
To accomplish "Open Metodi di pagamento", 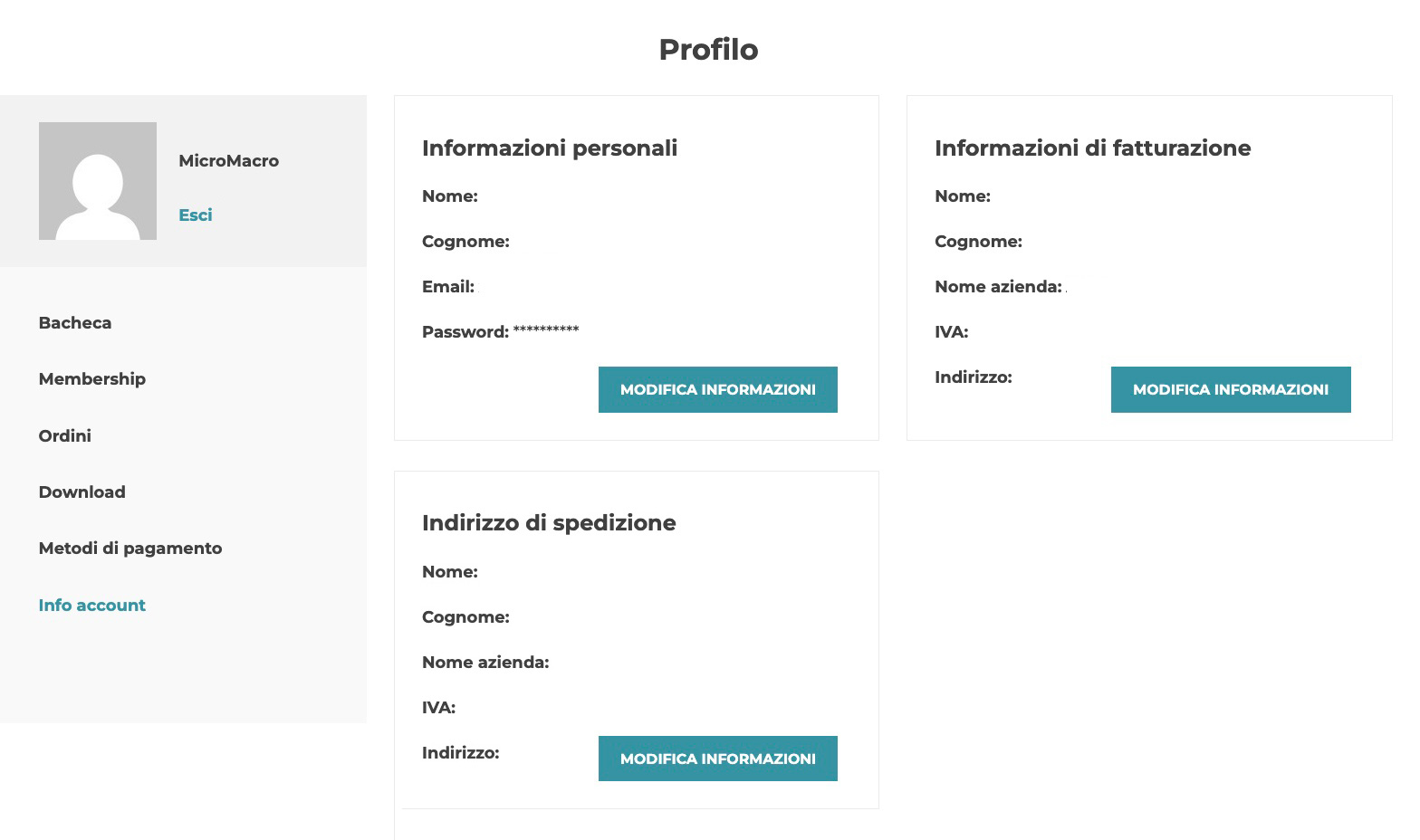I will click(130, 549).
